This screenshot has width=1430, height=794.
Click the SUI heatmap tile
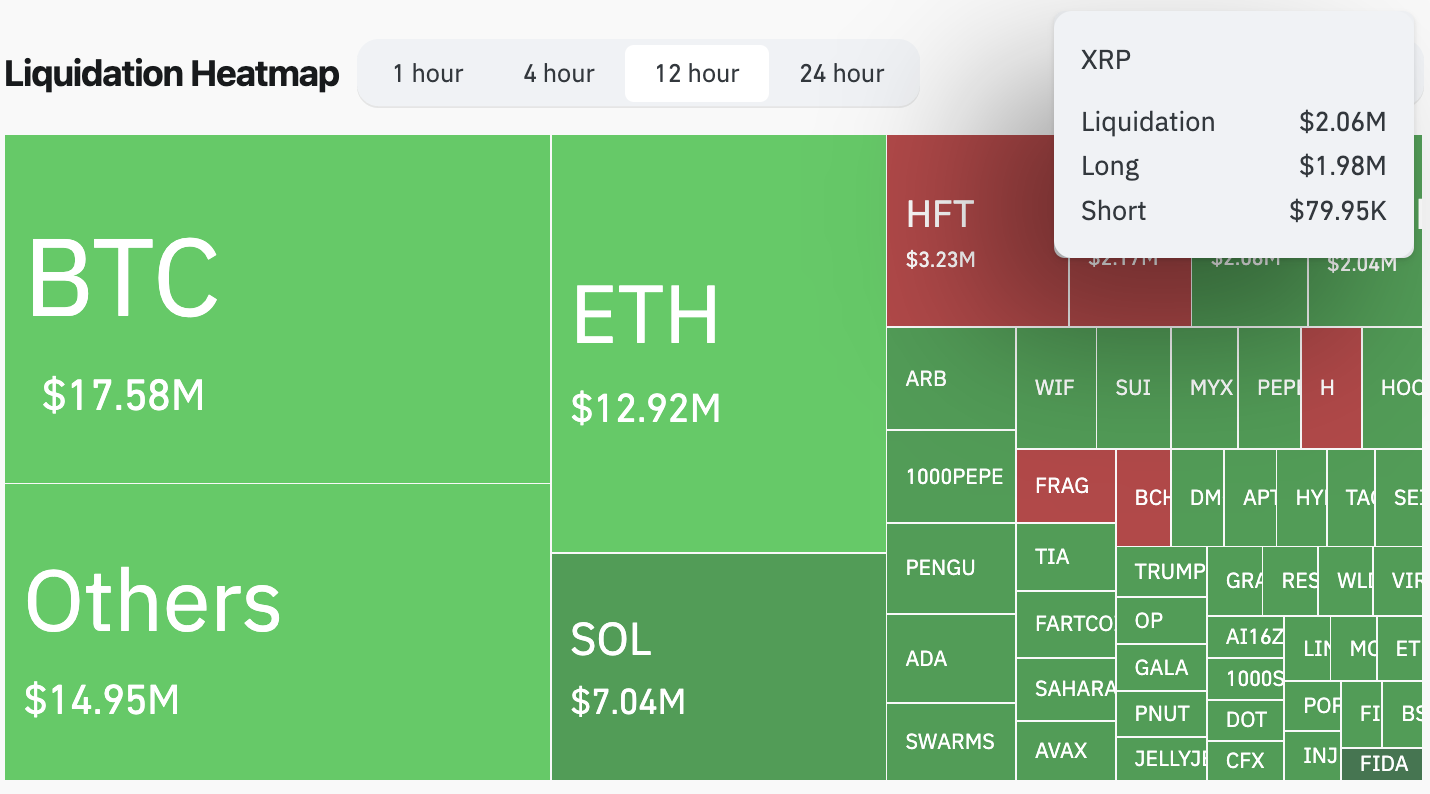coord(1133,387)
